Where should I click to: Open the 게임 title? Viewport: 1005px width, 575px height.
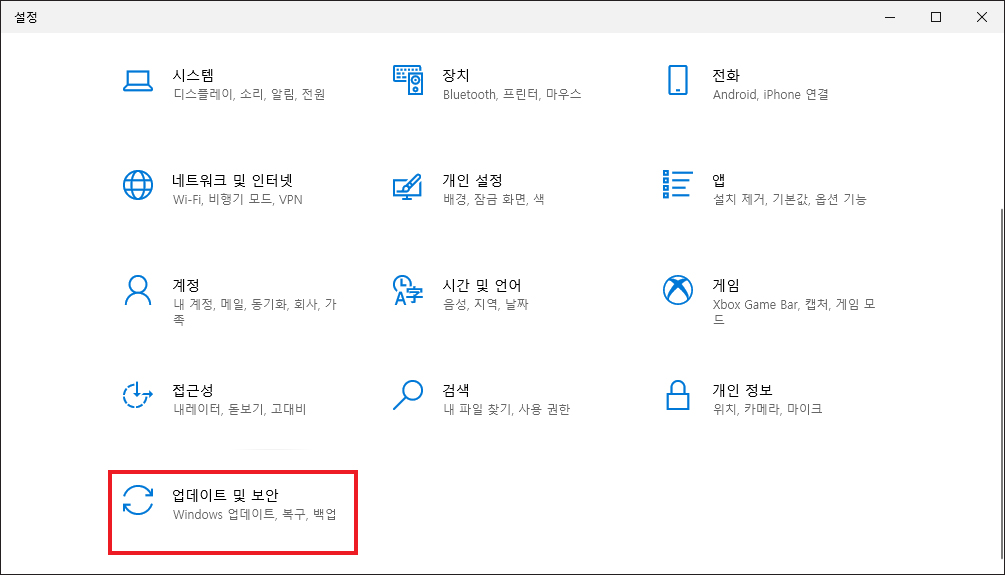pos(726,285)
